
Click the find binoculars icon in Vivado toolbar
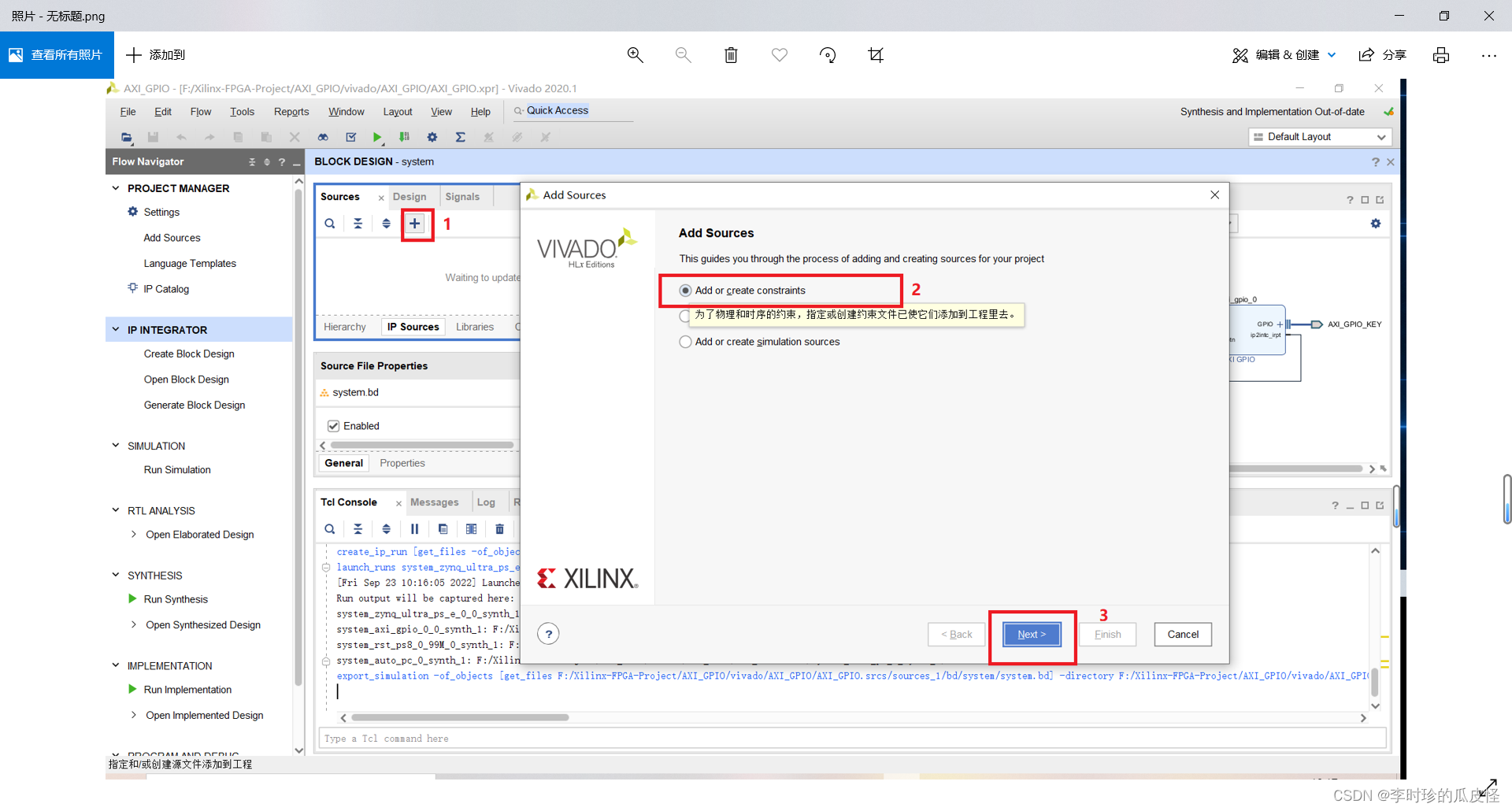click(323, 137)
